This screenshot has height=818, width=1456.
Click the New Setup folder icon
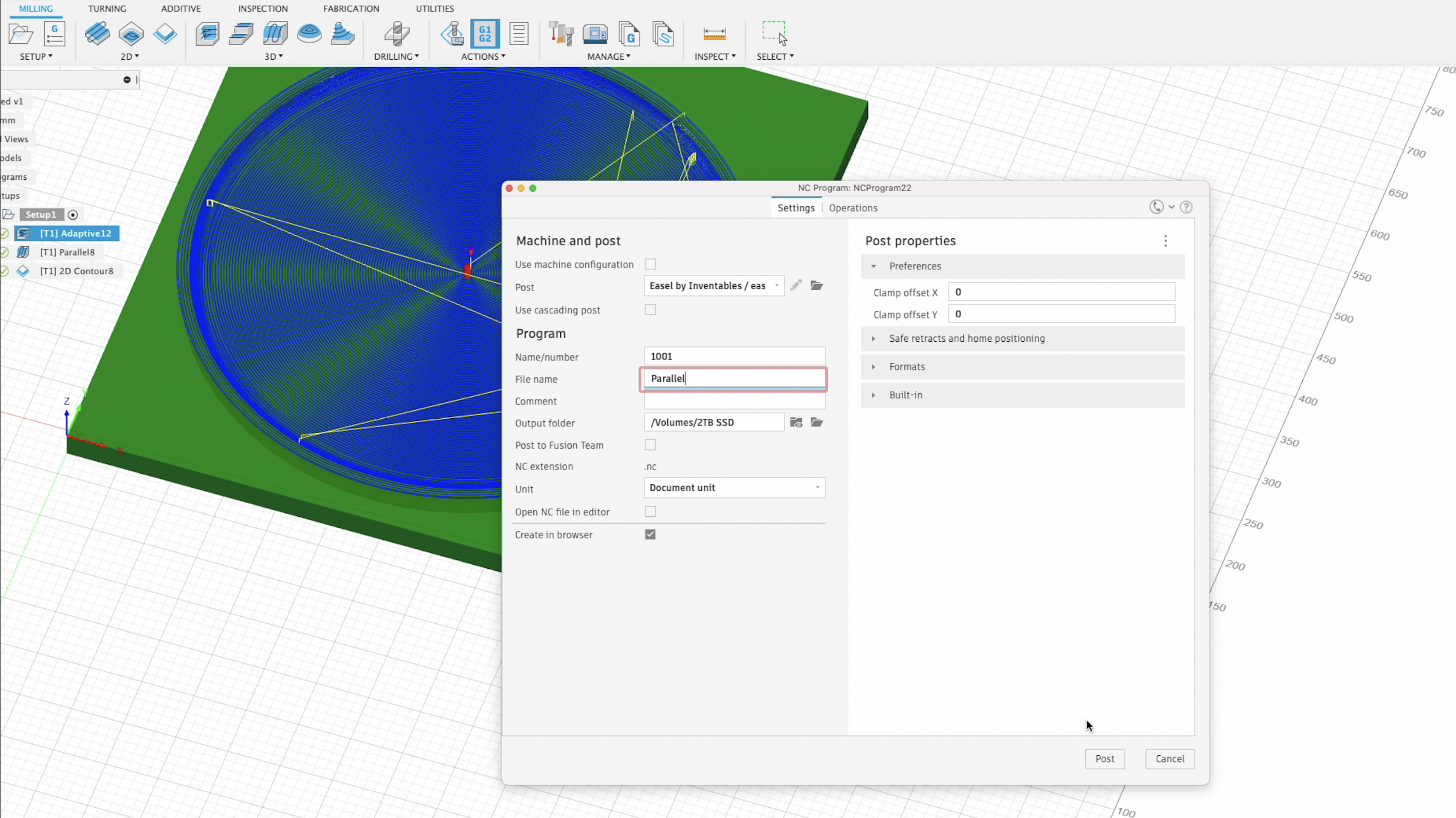21,34
